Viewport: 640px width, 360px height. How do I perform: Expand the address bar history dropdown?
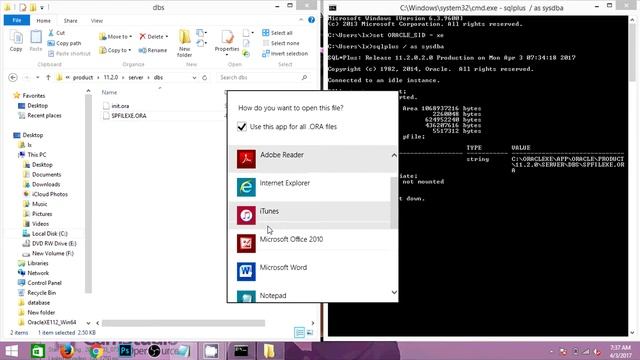tap(194, 77)
